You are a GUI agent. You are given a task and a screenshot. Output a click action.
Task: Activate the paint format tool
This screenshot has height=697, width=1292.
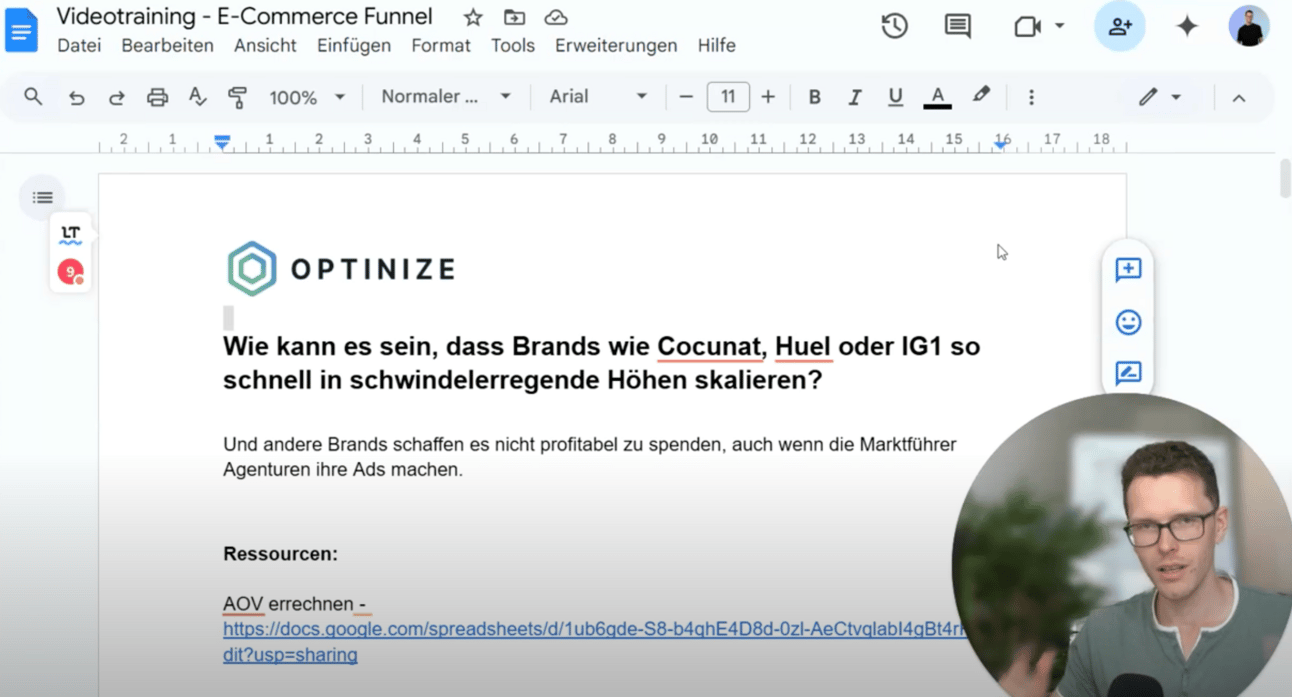click(237, 97)
